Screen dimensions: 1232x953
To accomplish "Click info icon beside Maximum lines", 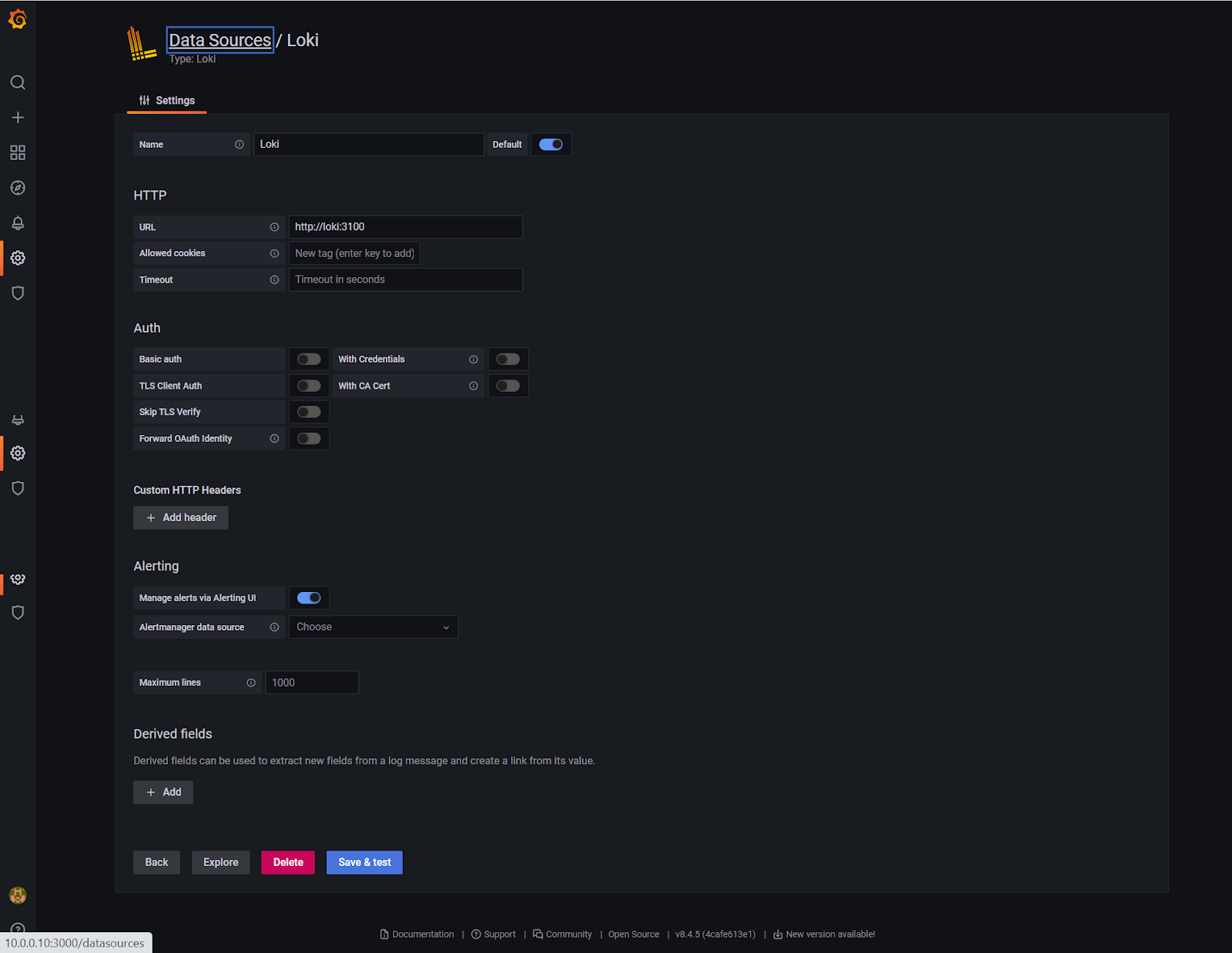I will tap(251, 683).
